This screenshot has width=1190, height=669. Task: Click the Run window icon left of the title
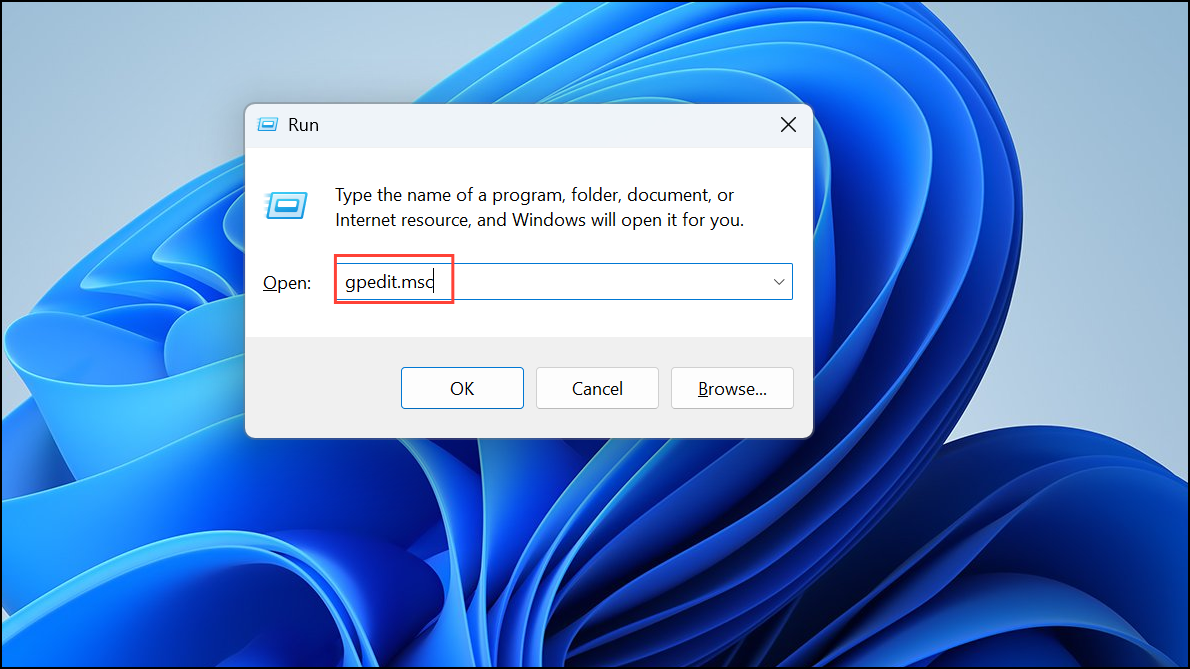267,124
